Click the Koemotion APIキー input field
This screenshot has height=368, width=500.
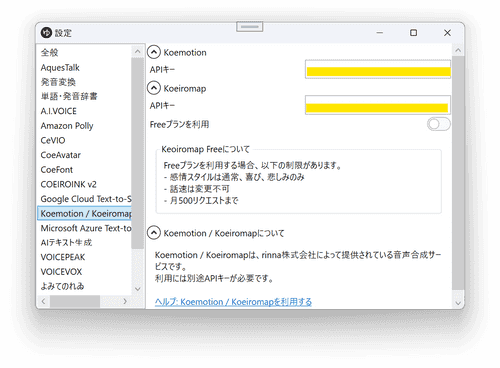378,69
